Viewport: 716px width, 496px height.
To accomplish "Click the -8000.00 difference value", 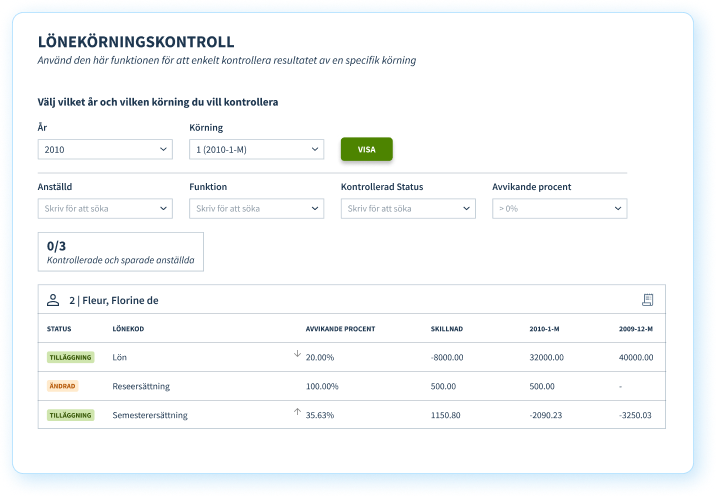I will (447, 357).
